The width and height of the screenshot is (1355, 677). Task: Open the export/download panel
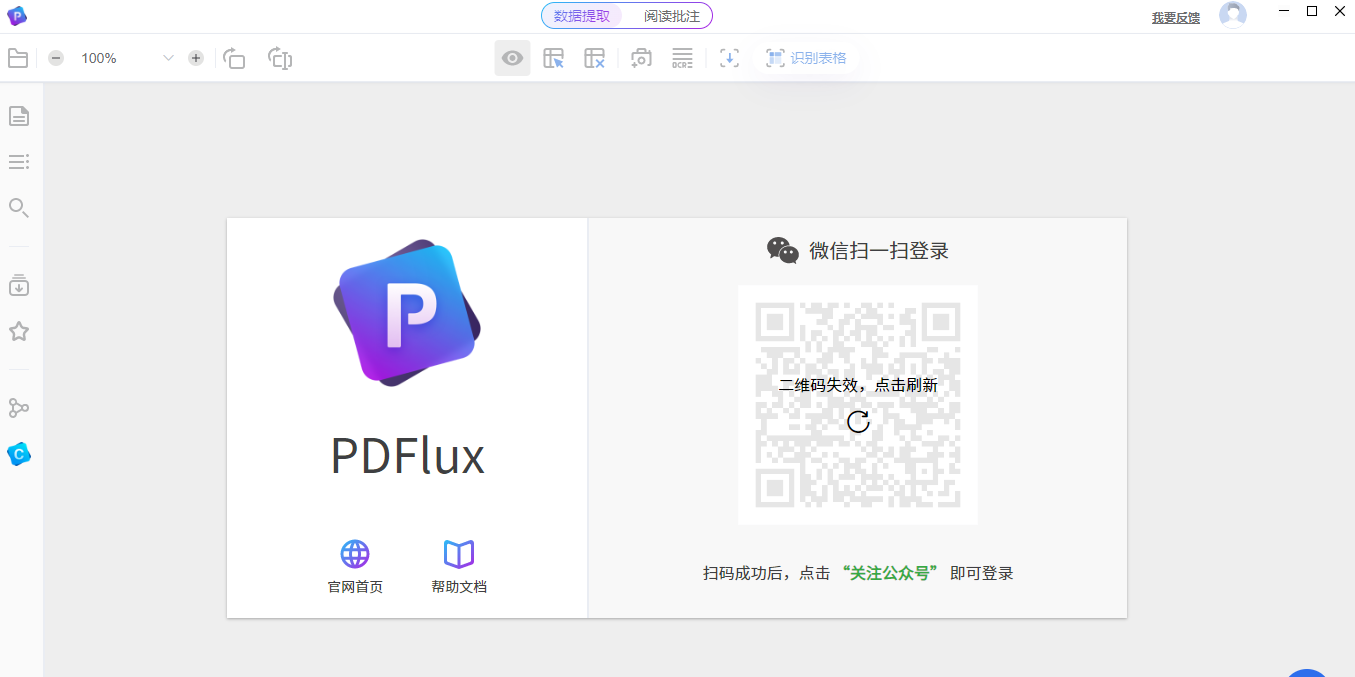[x=18, y=285]
